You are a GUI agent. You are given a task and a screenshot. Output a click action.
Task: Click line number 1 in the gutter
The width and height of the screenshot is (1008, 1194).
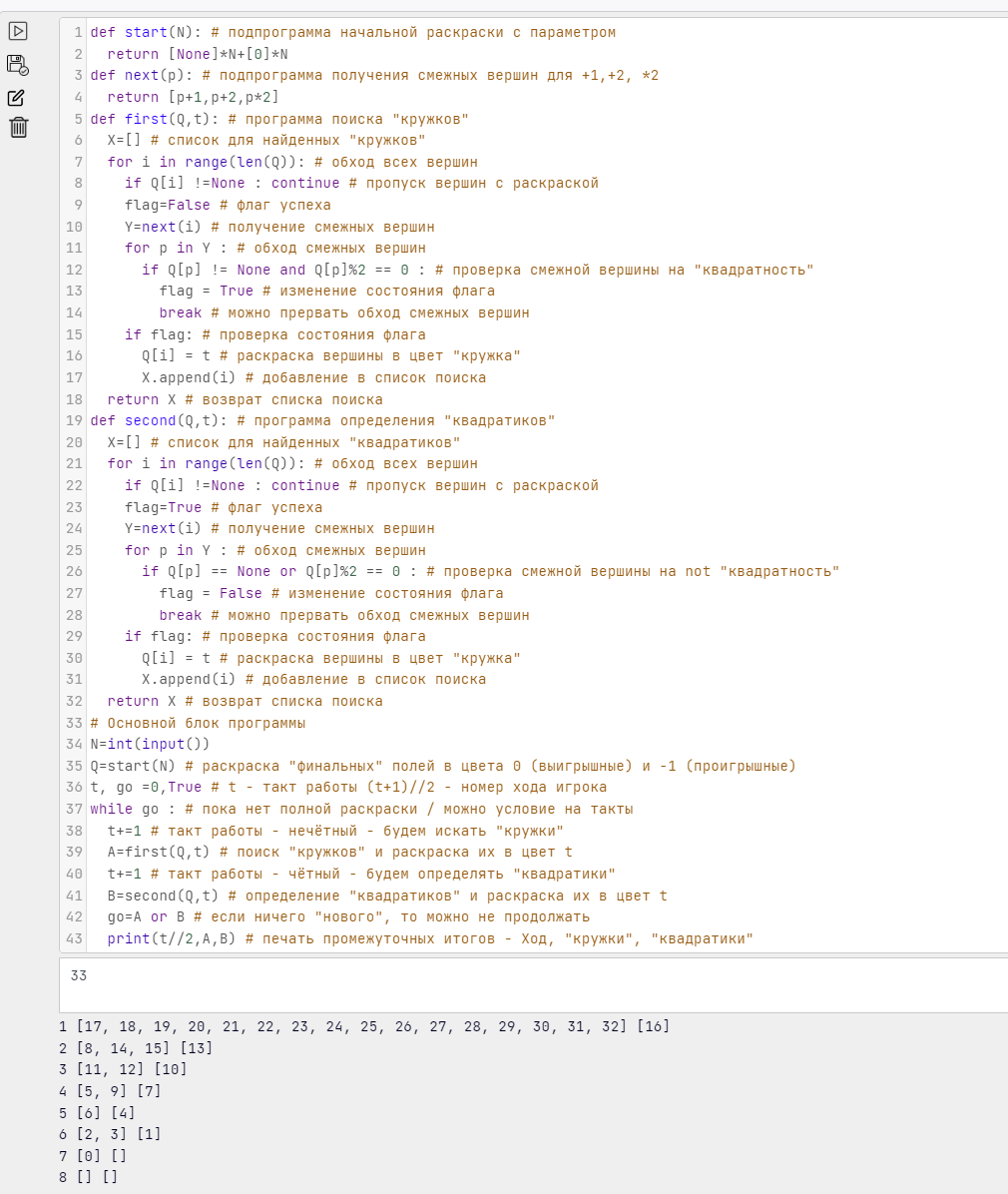coord(78,33)
